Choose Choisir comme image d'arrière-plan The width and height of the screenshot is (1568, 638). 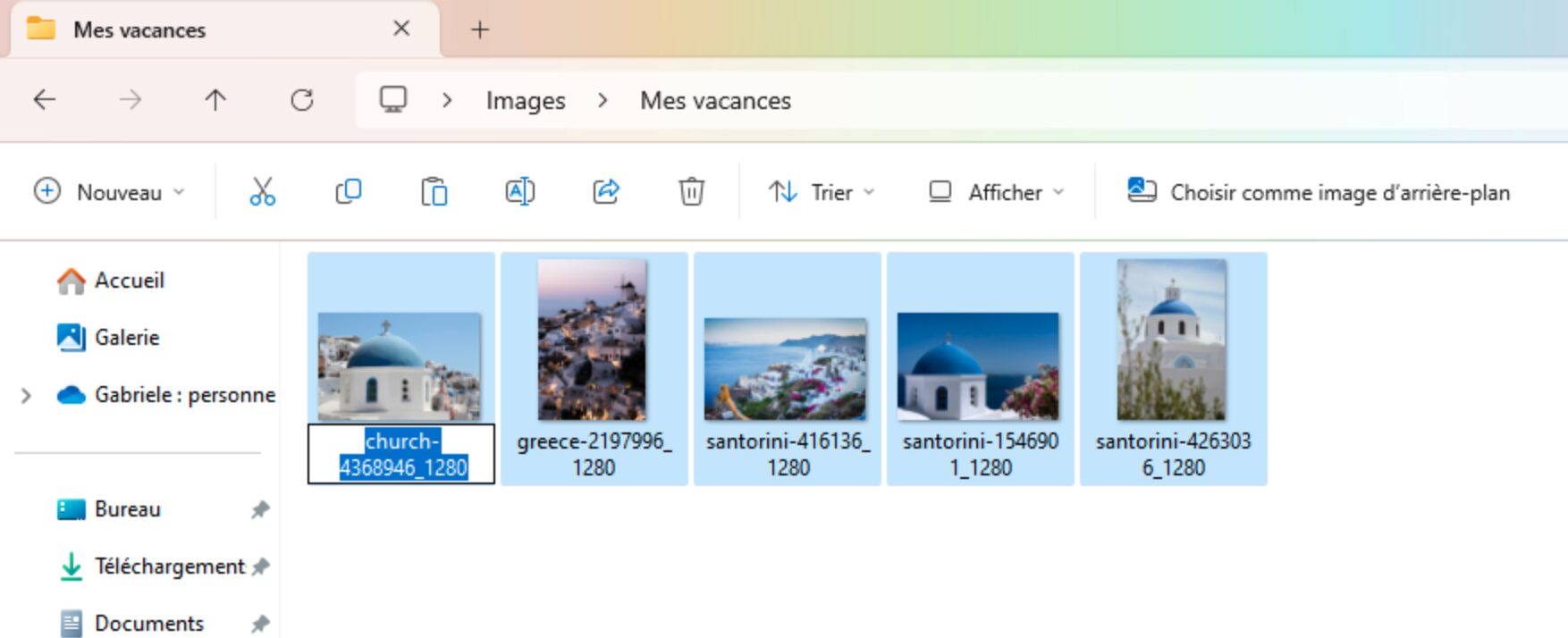(1319, 192)
